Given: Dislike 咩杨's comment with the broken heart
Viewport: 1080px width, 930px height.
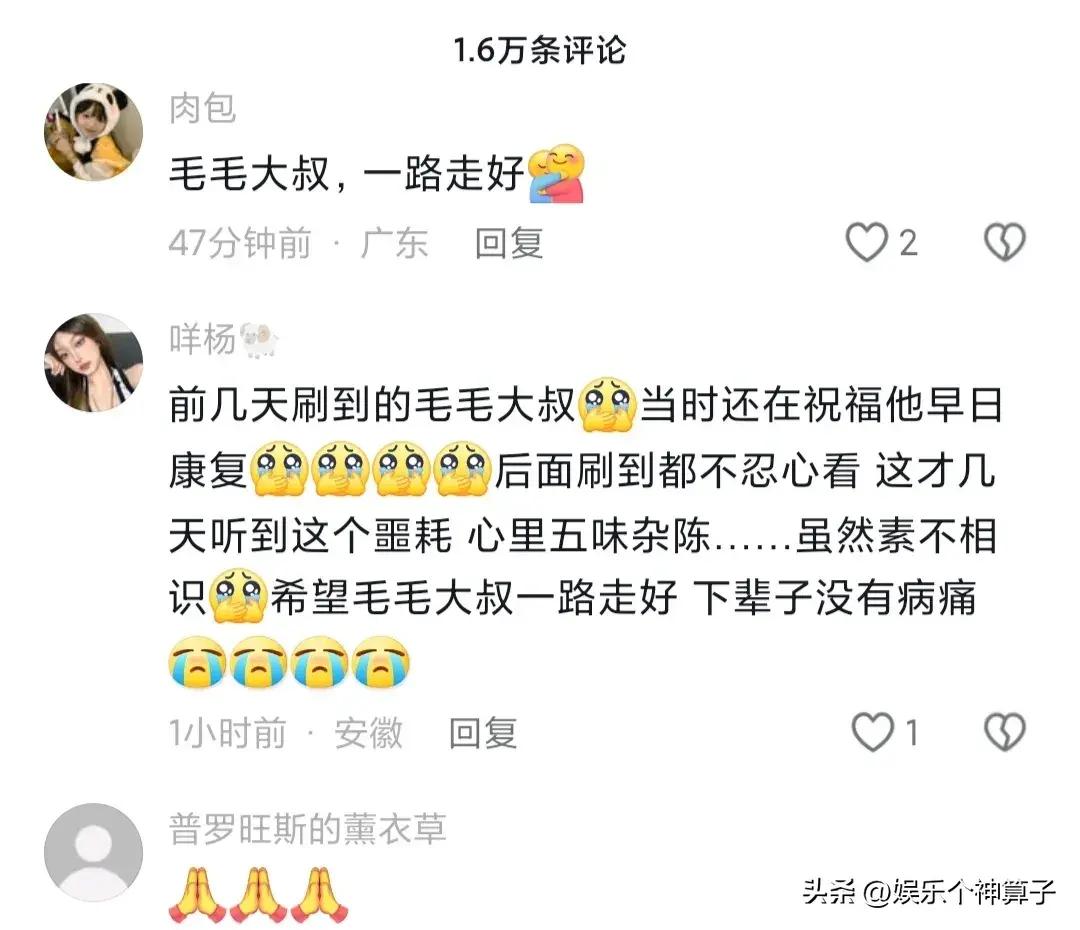Looking at the screenshot, I should pyautogui.click(x=1005, y=732).
